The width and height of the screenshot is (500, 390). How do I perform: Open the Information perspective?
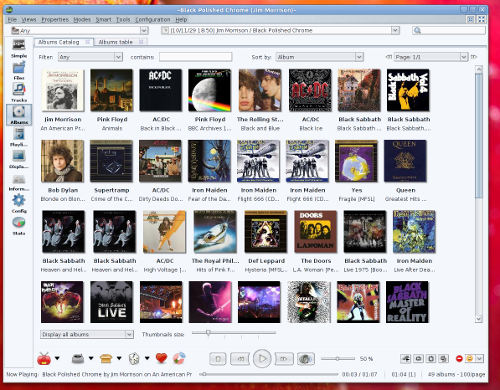pos(19,182)
